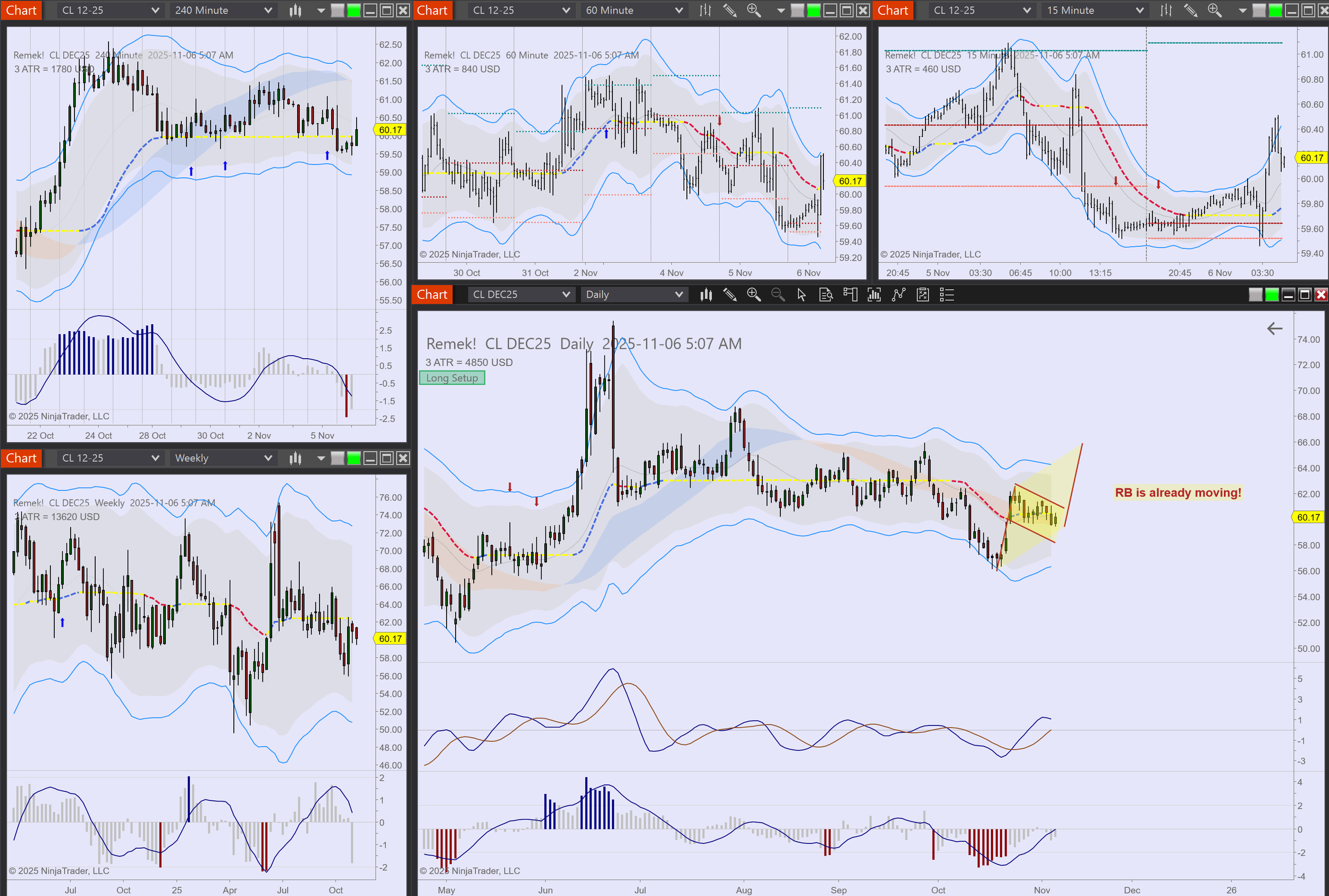This screenshot has width=1329, height=896.
Task: Click the Long Setup button
Action: coord(451,378)
